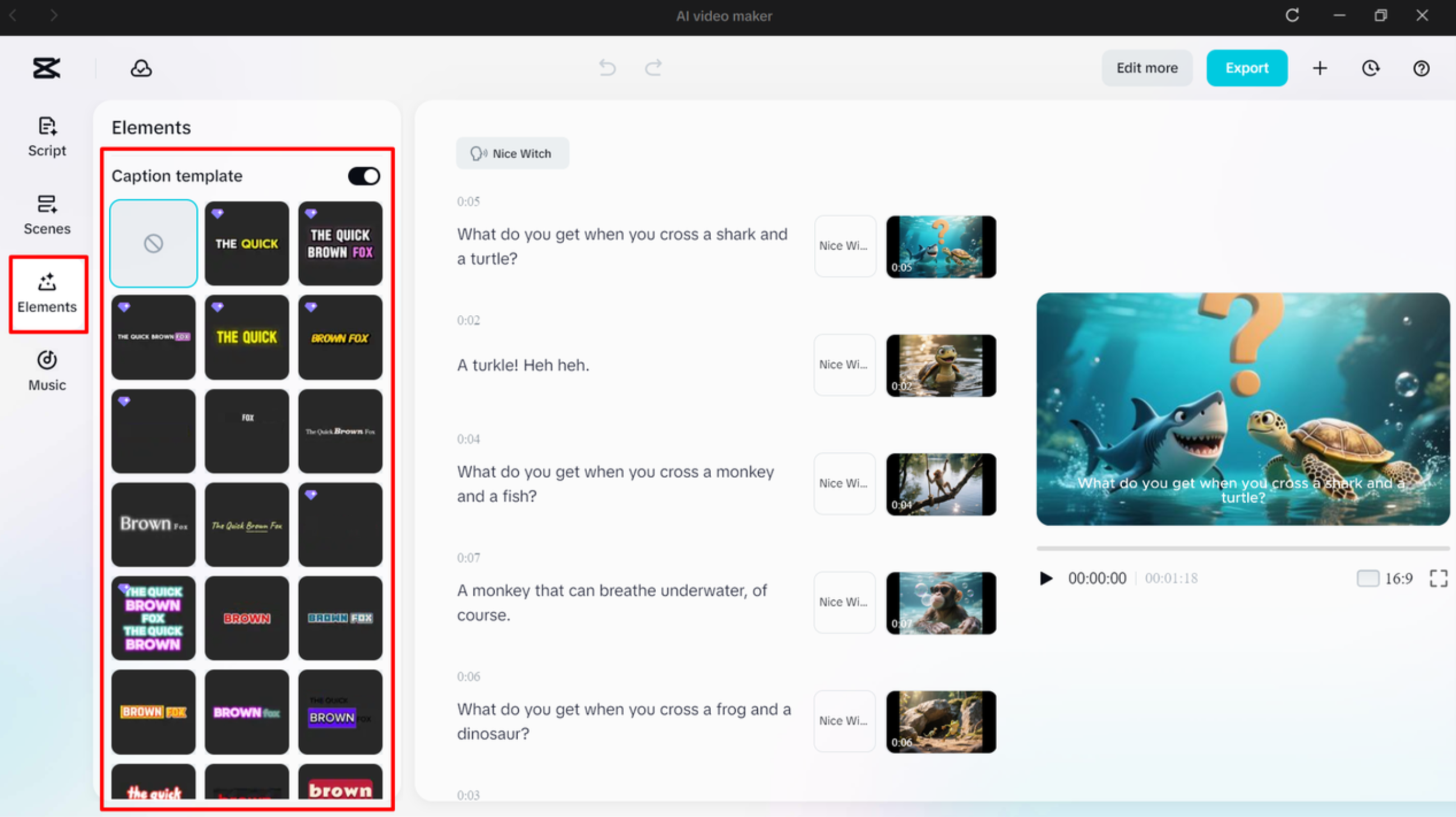Screen dimensions: 1456x817
Task: Click on the video progress bar
Action: pyautogui.click(x=1243, y=547)
